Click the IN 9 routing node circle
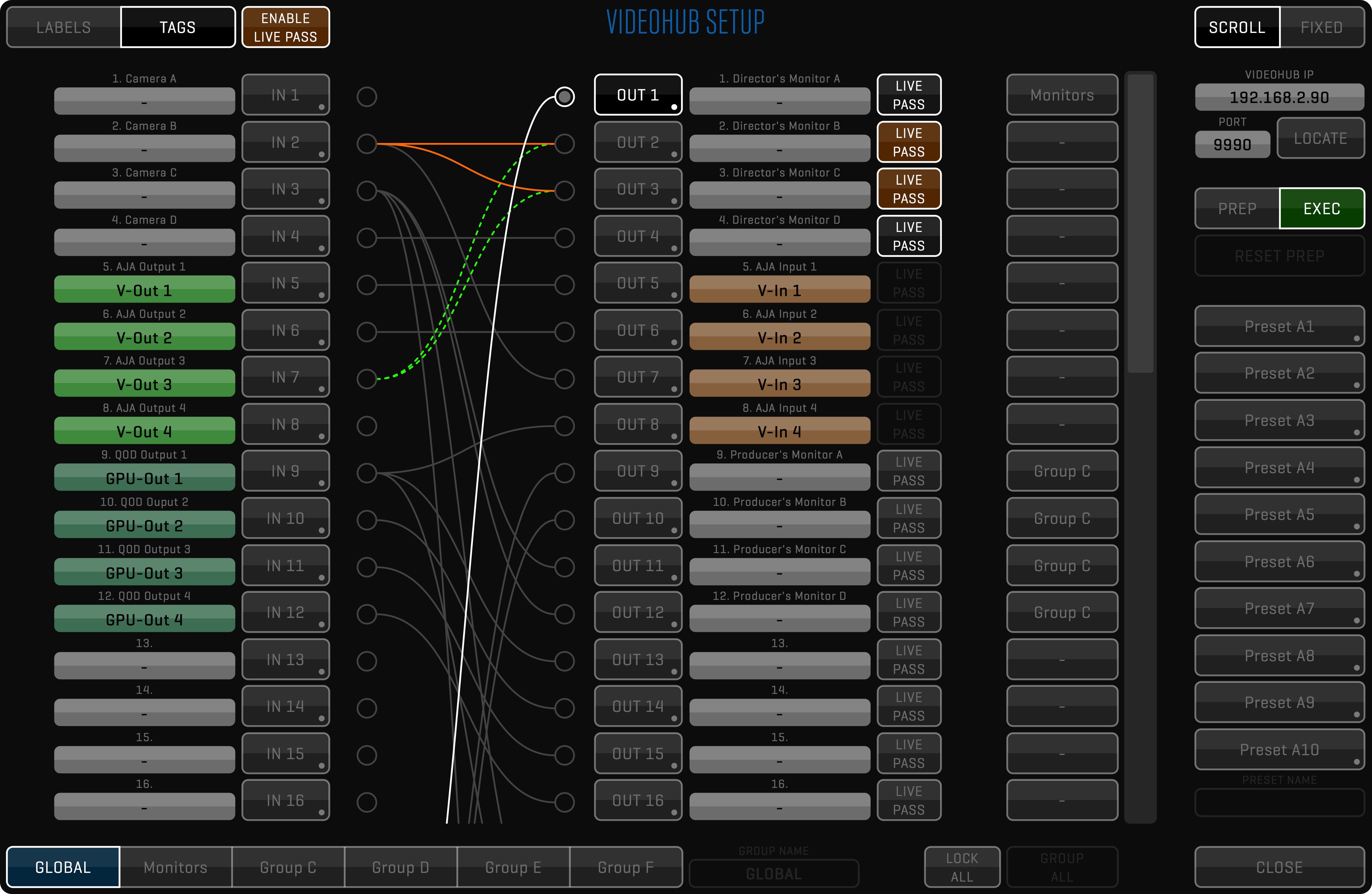 click(x=367, y=473)
